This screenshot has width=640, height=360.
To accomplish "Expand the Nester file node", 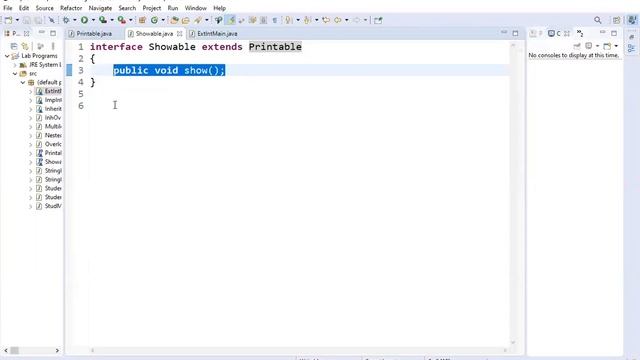I will pyautogui.click(x=31, y=136).
